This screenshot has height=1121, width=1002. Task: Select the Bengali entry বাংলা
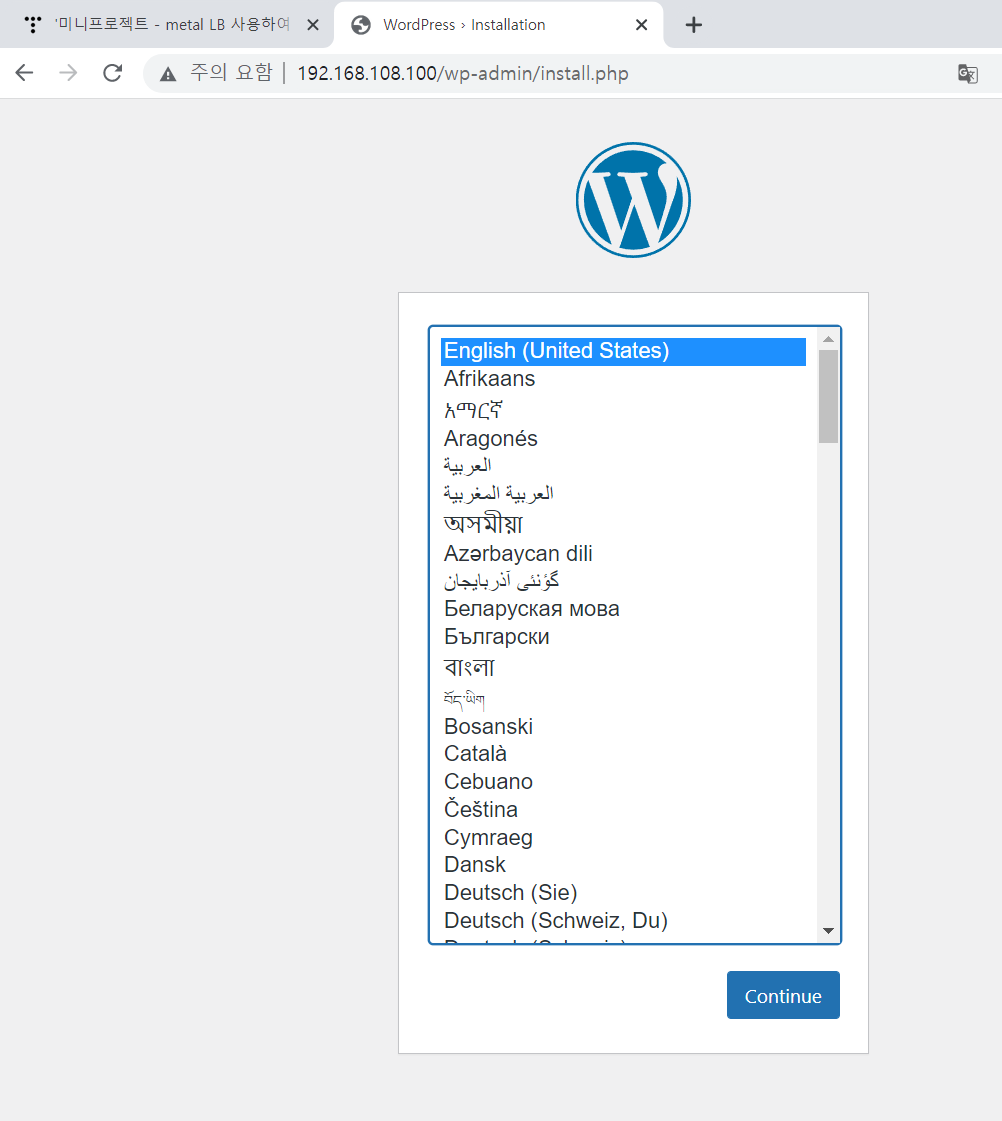coord(623,667)
